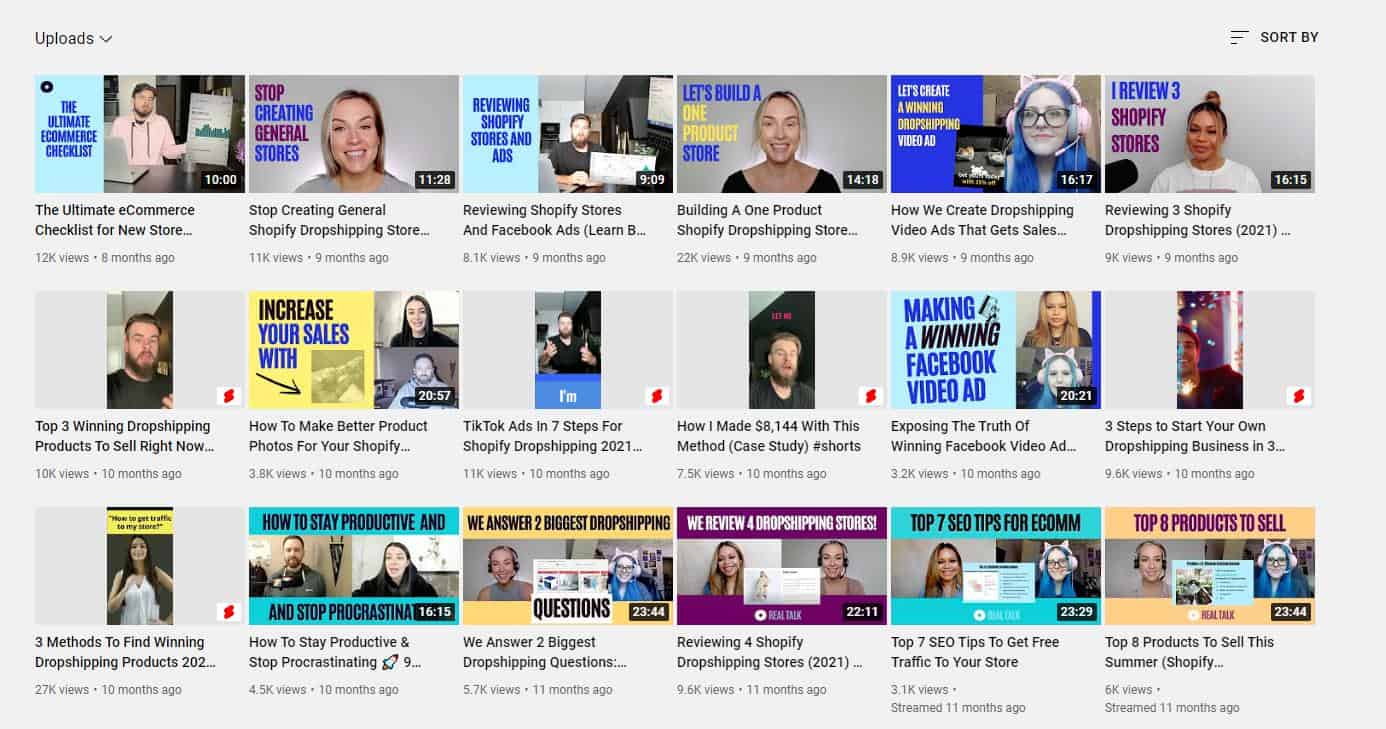Screen dimensions: 1386x729
Task: Open the We Review 4 Dropshipping Stores thumbnail
Action: coord(782,566)
